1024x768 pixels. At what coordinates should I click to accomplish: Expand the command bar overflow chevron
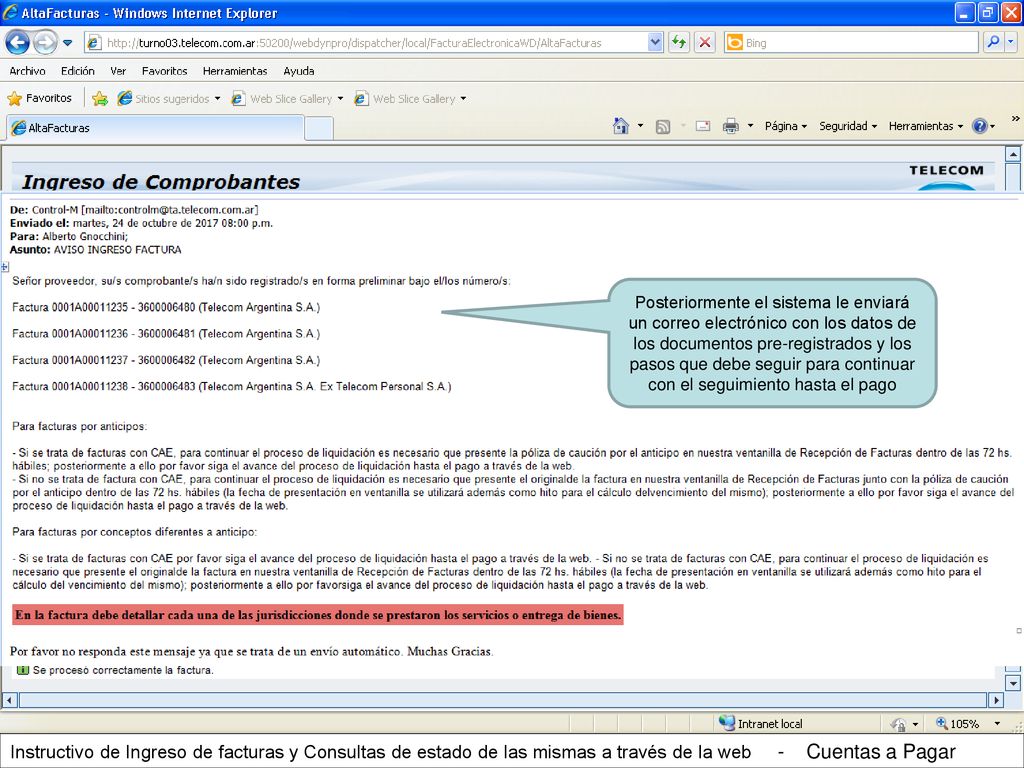(x=1016, y=118)
